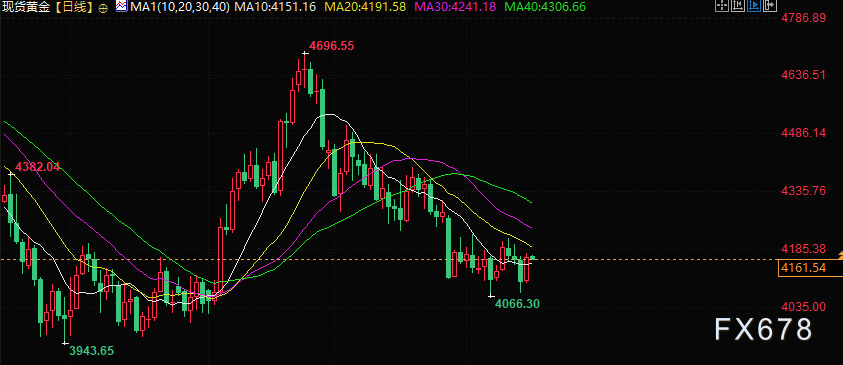Click the shift-right arrow icon in the toolbar
Viewport: 843px width, 365px height.
coord(770,5)
